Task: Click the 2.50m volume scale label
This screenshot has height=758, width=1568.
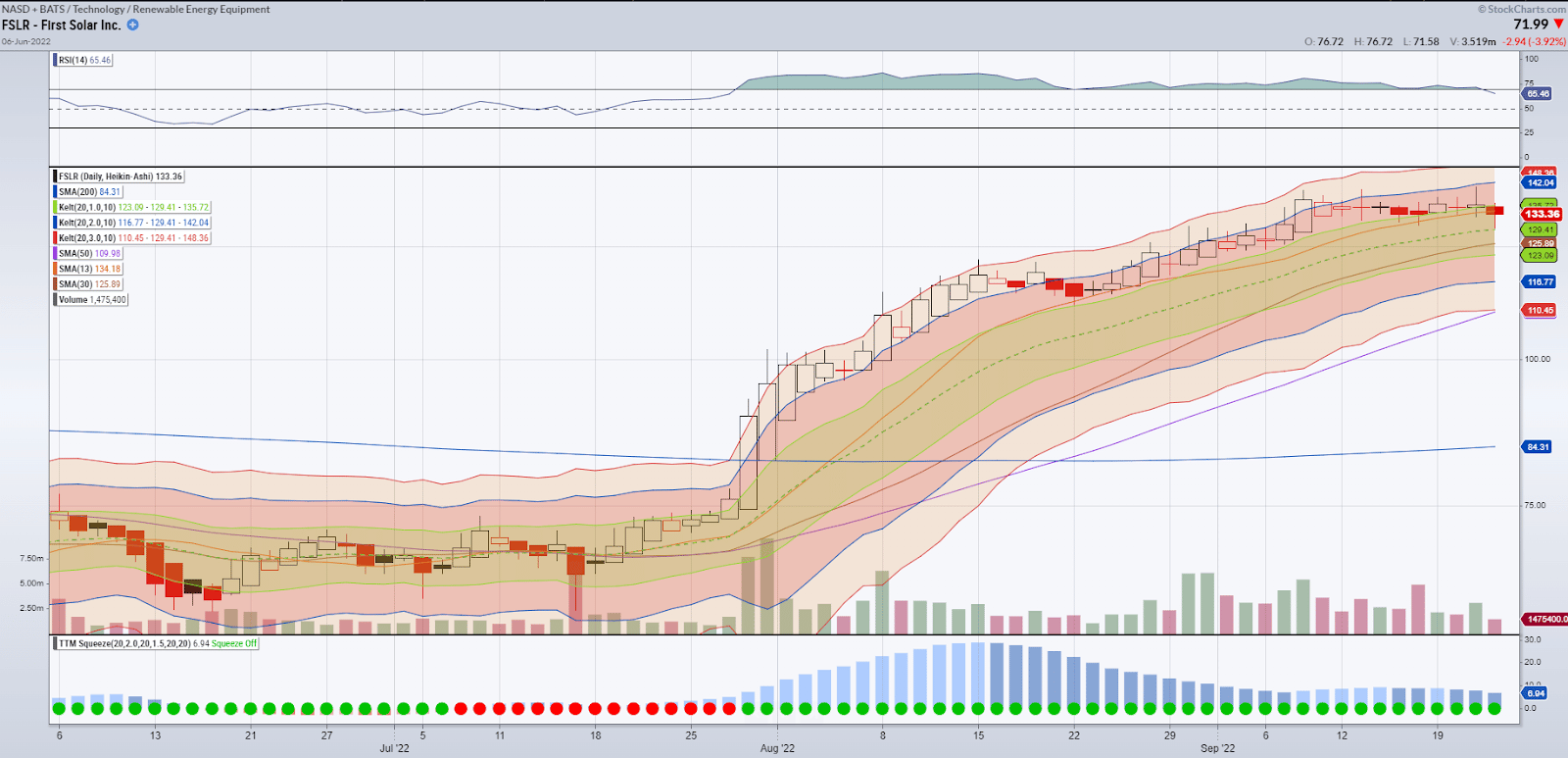Action: tap(31, 608)
